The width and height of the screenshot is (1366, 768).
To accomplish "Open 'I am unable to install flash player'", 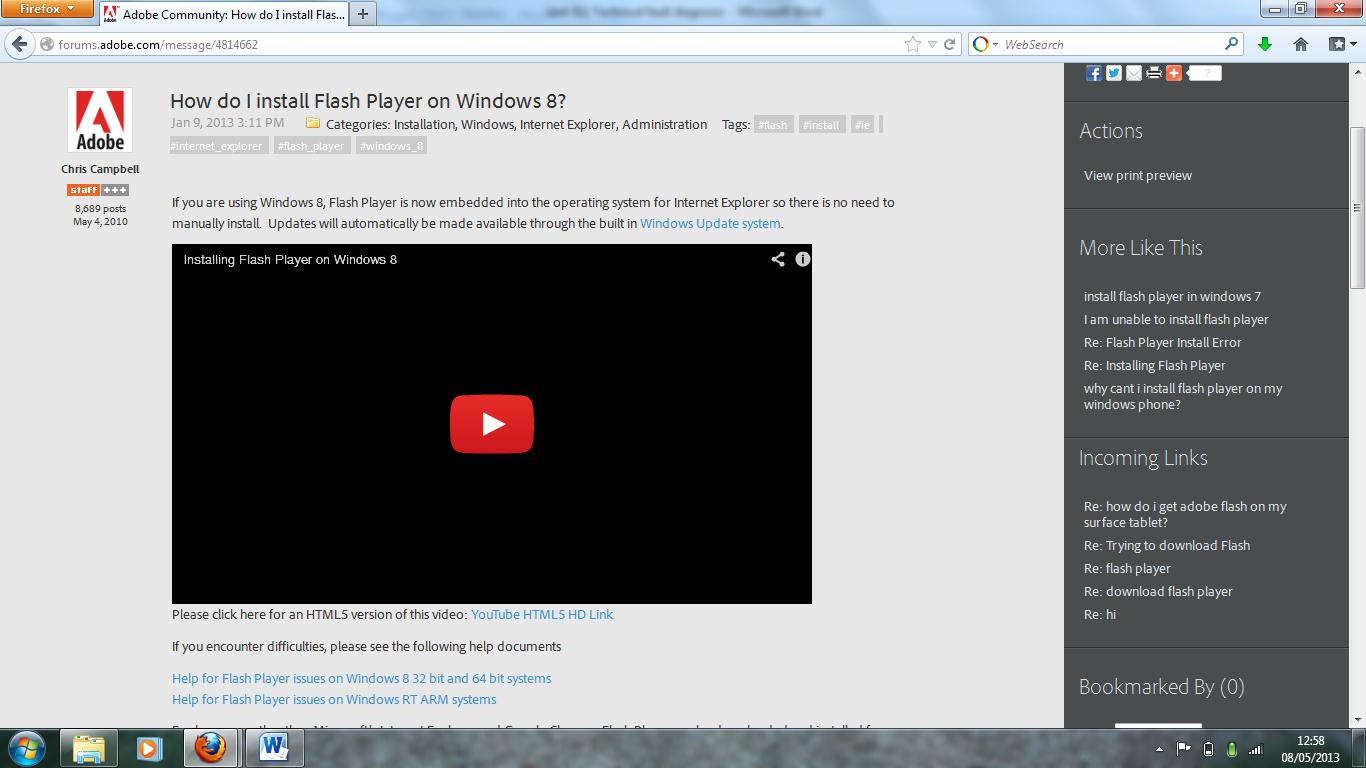I will click(1176, 319).
